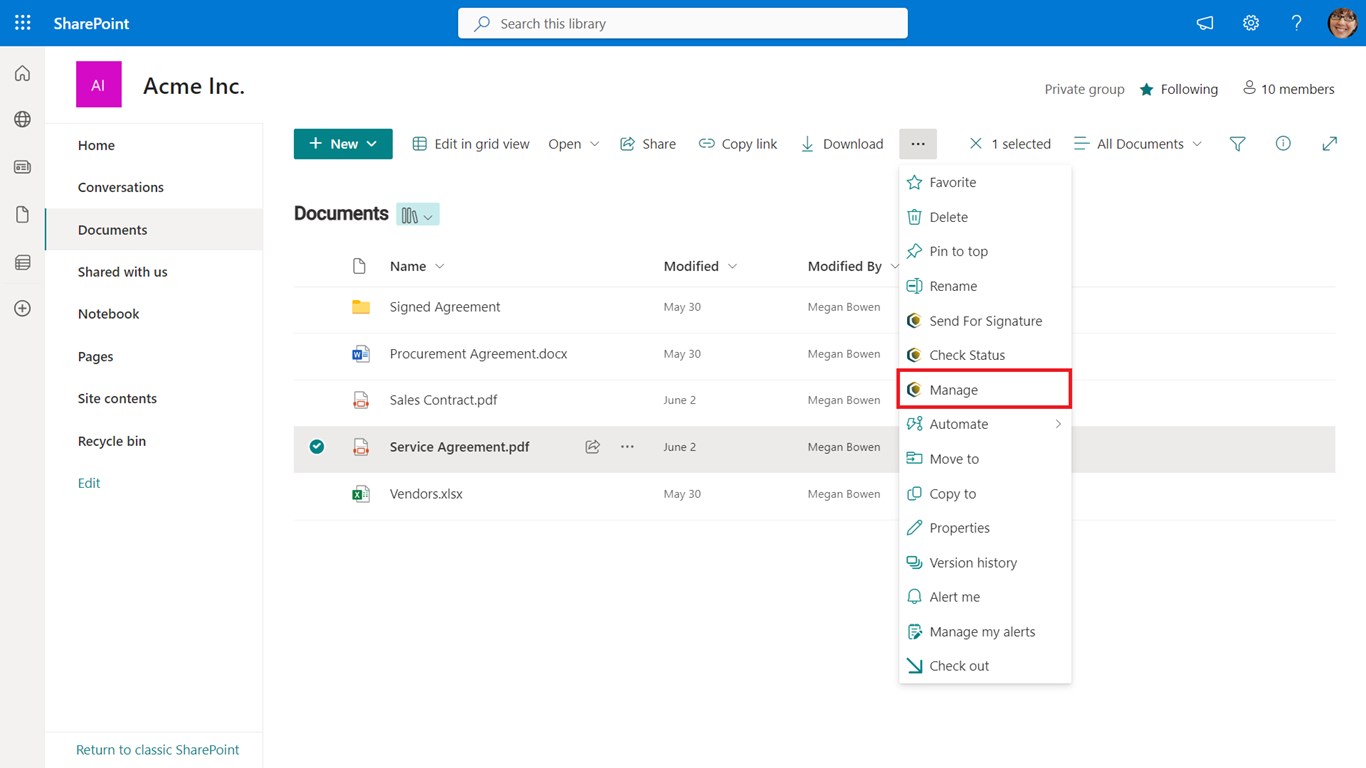
Task: Select Send For Signature
Action: pos(985,321)
